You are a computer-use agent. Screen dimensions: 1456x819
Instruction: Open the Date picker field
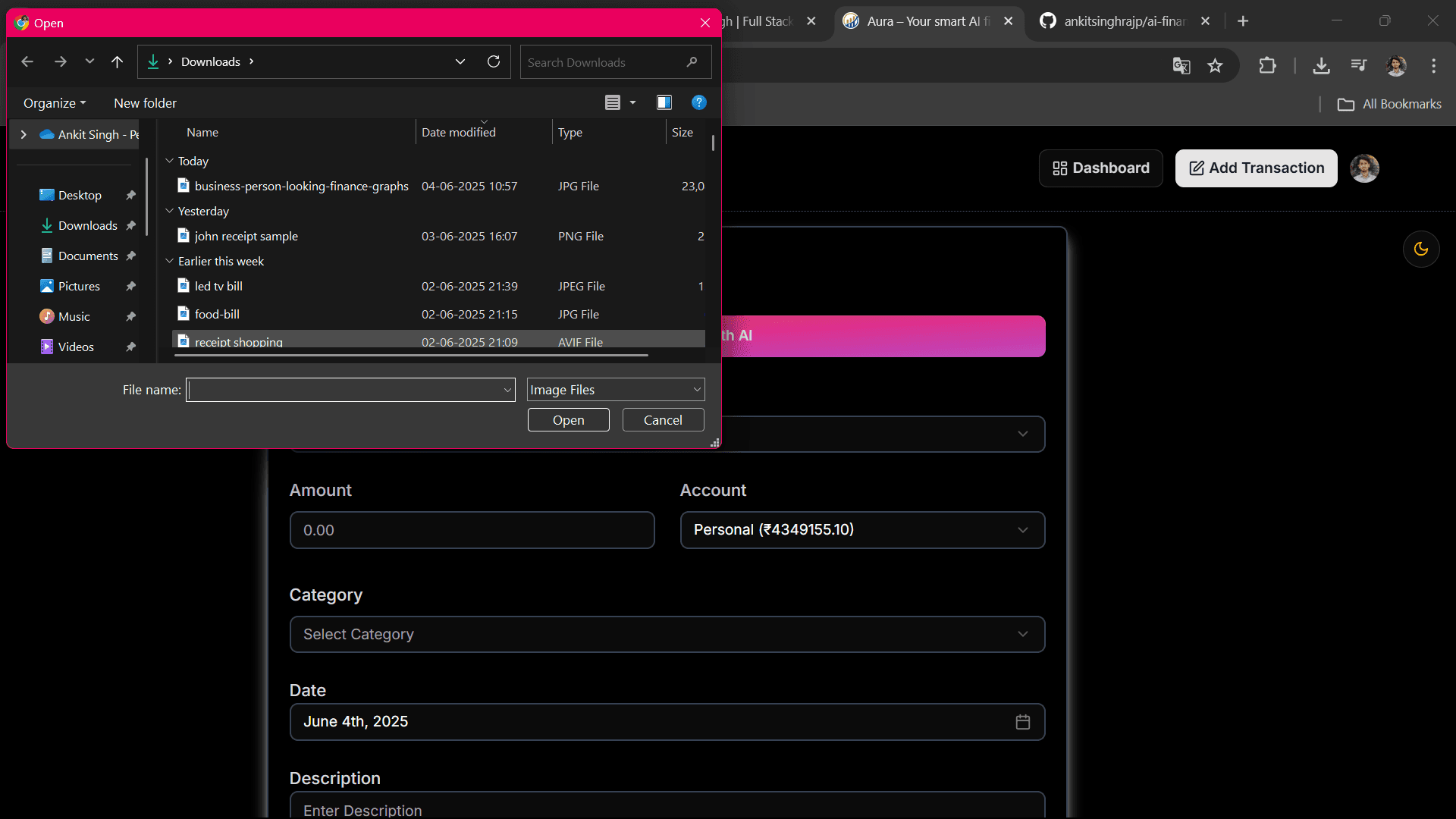(667, 722)
